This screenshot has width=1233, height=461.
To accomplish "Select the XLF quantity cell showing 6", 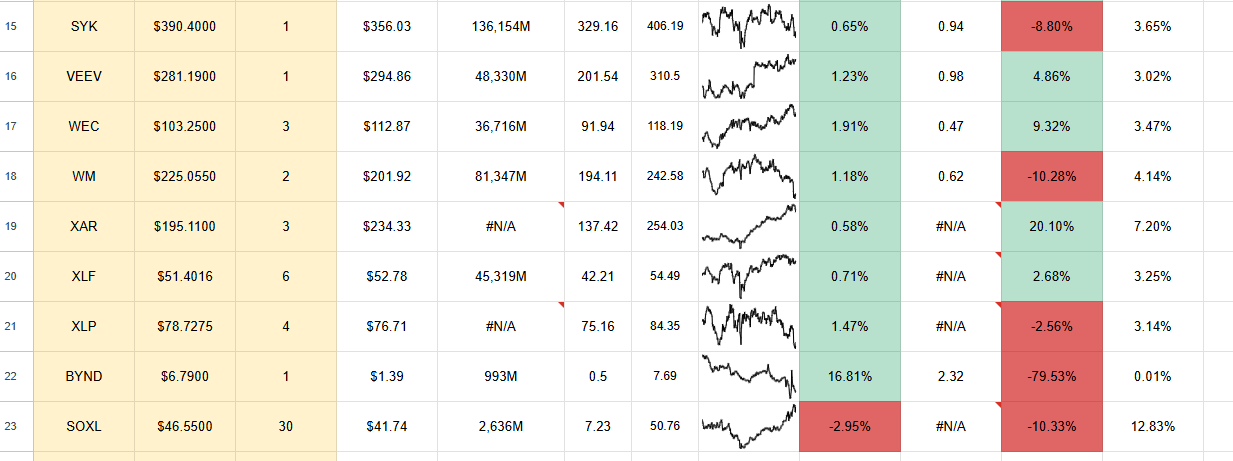I will (286, 277).
